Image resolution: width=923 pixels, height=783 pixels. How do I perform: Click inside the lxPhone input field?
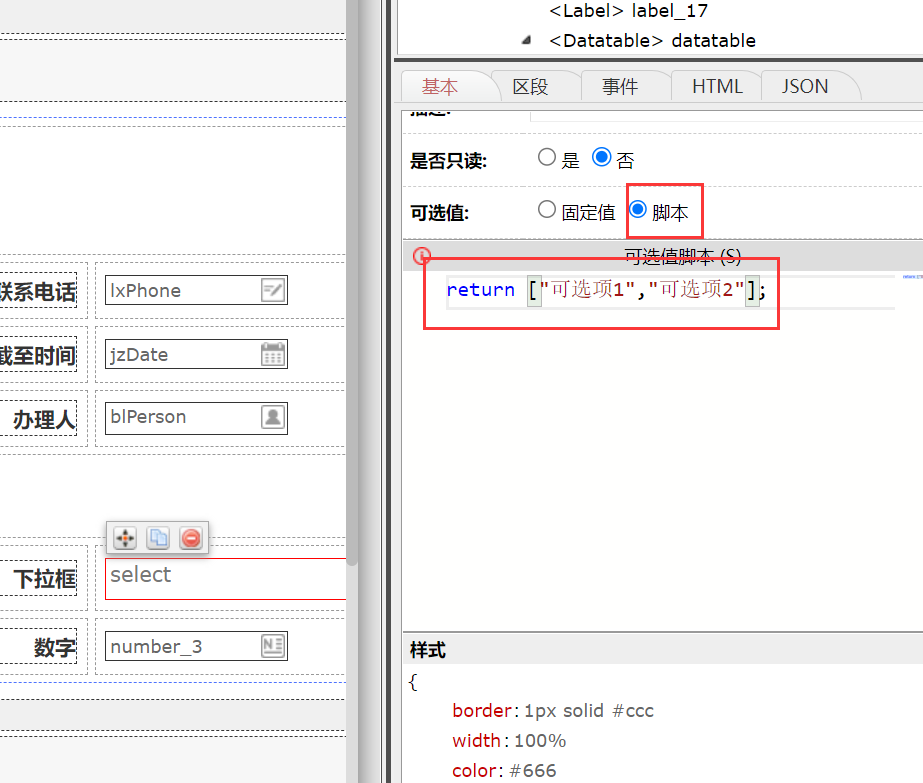pyautogui.click(x=180, y=289)
